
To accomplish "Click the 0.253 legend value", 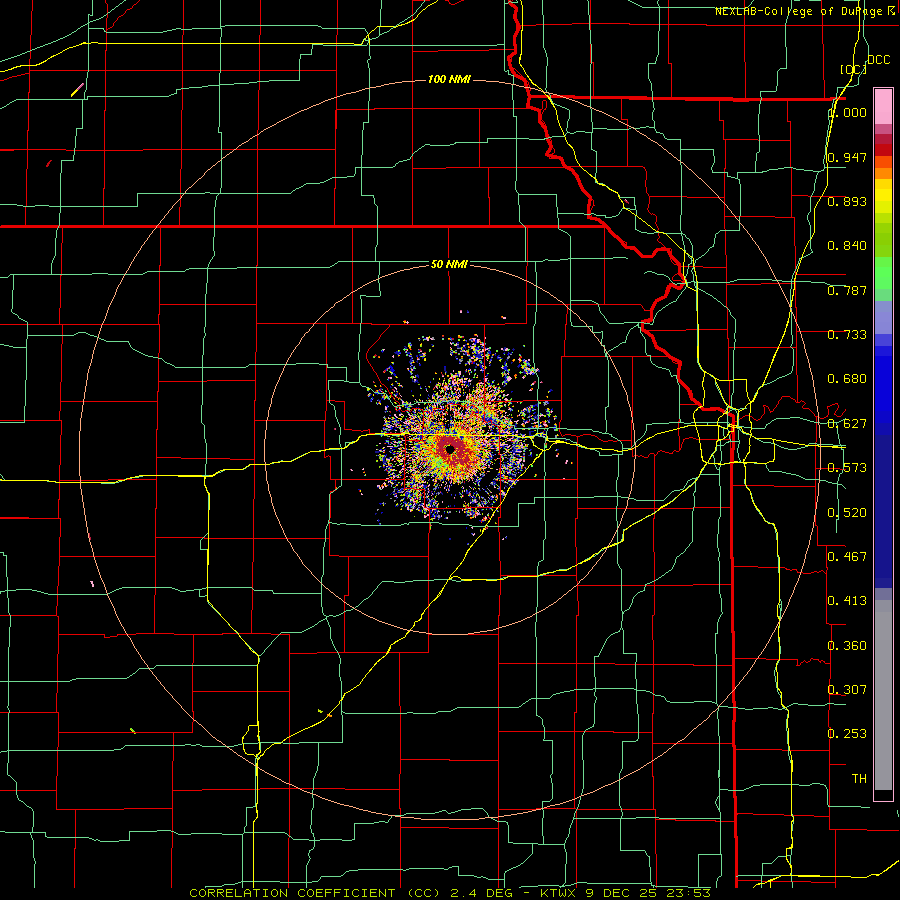I will coord(847,734).
